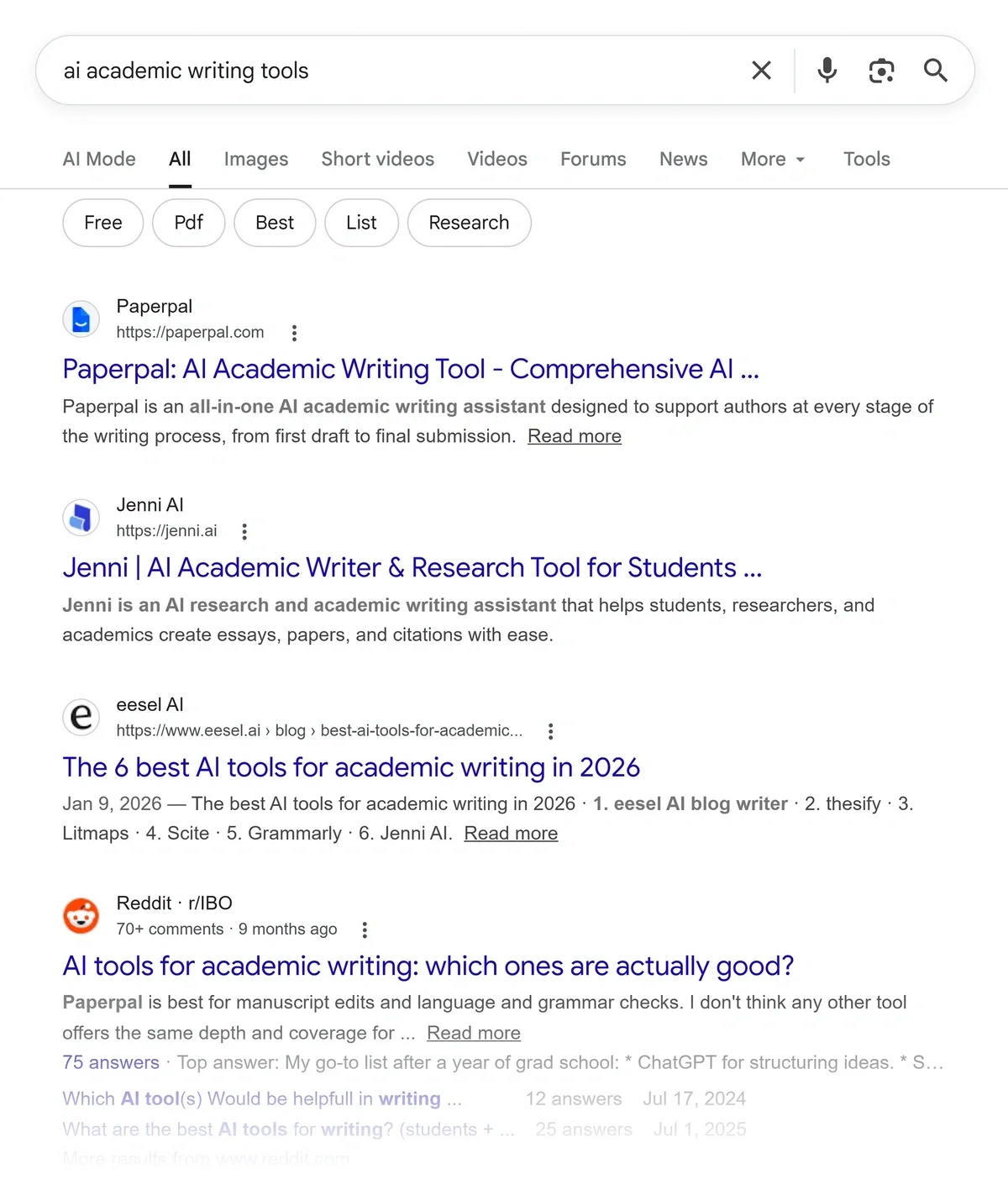This screenshot has width=1008, height=1190.
Task: Open the three-dot menu for Jenni AI result
Action: pos(244,531)
